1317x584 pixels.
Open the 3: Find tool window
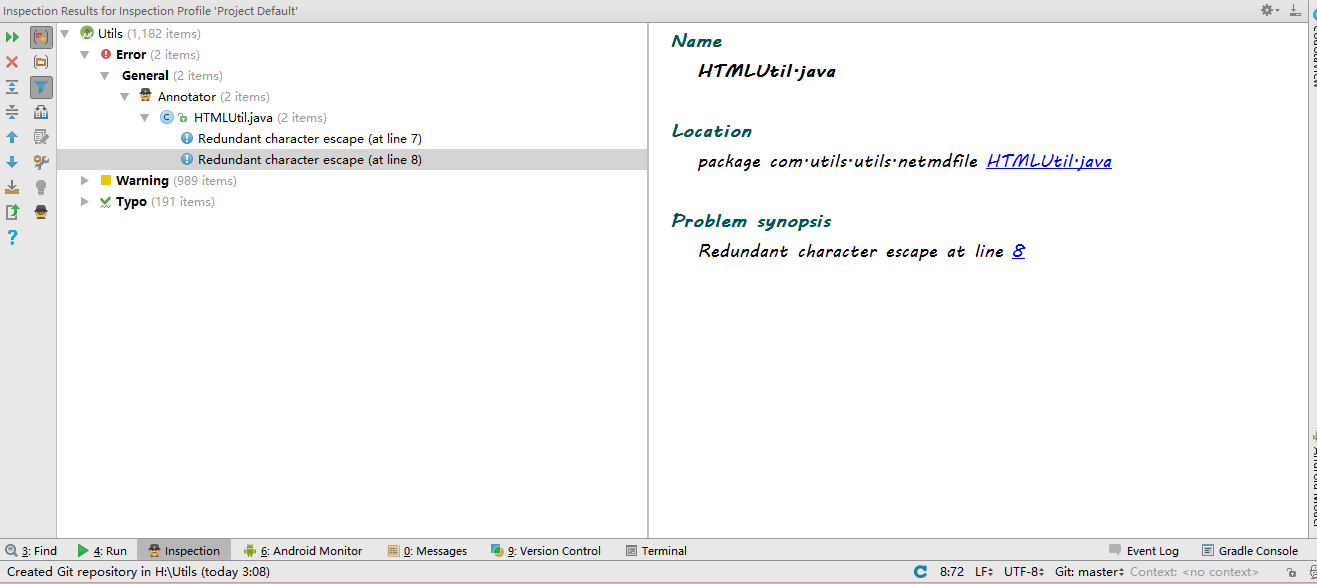pos(31,551)
